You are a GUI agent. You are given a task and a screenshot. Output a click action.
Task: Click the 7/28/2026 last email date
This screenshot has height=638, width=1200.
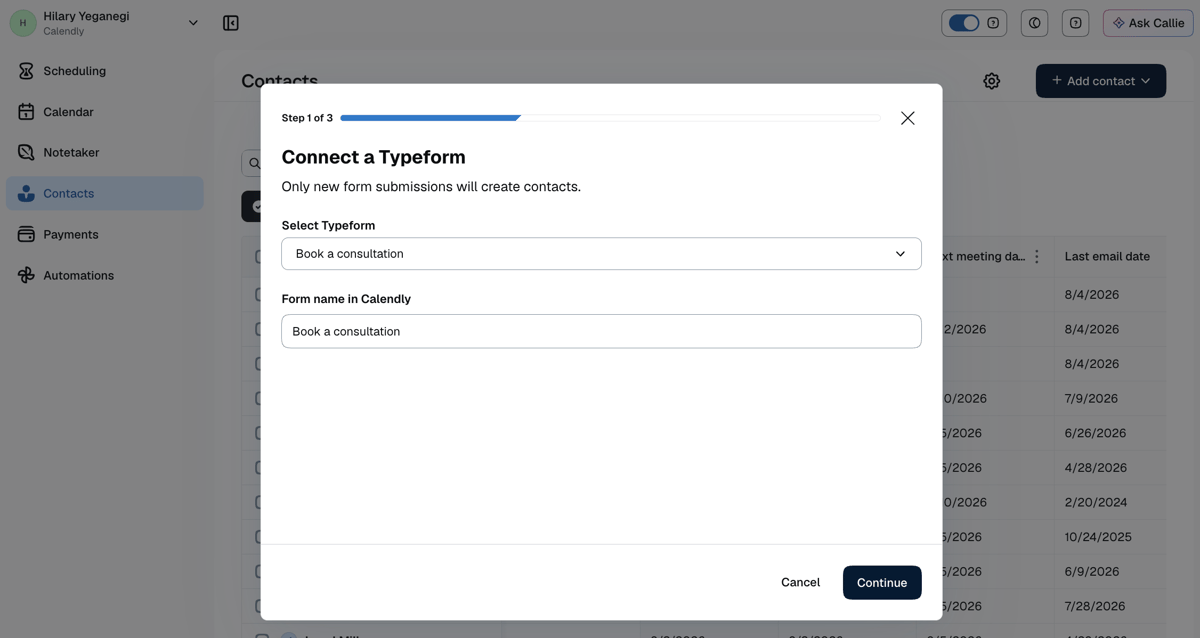[1095, 606]
